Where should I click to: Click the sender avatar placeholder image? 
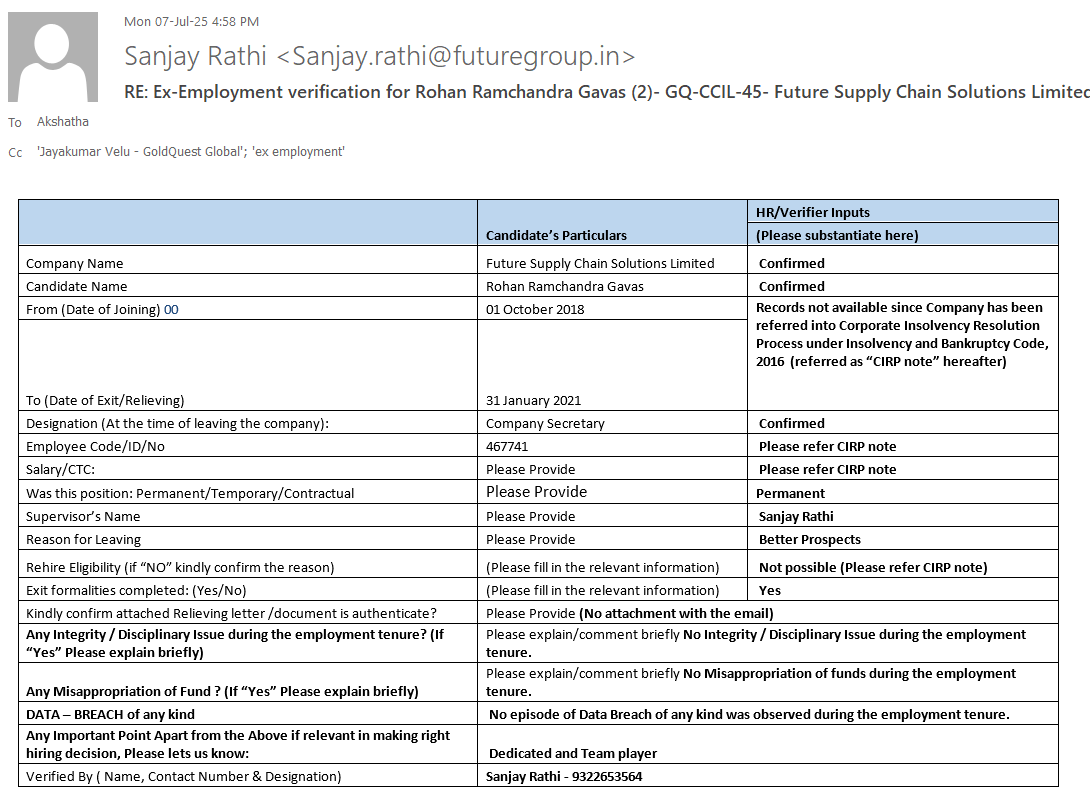tap(53, 57)
